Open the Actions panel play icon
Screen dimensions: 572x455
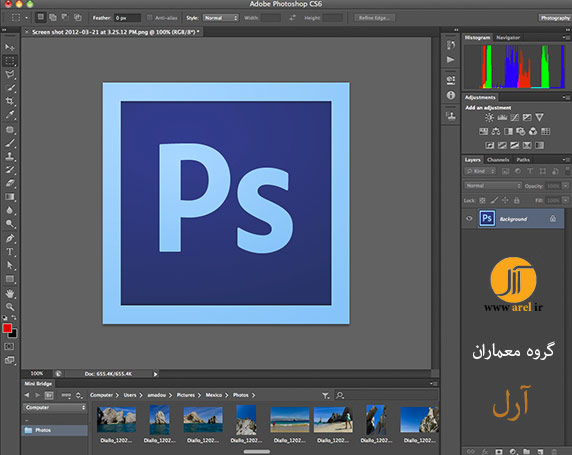pyautogui.click(x=451, y=59)
